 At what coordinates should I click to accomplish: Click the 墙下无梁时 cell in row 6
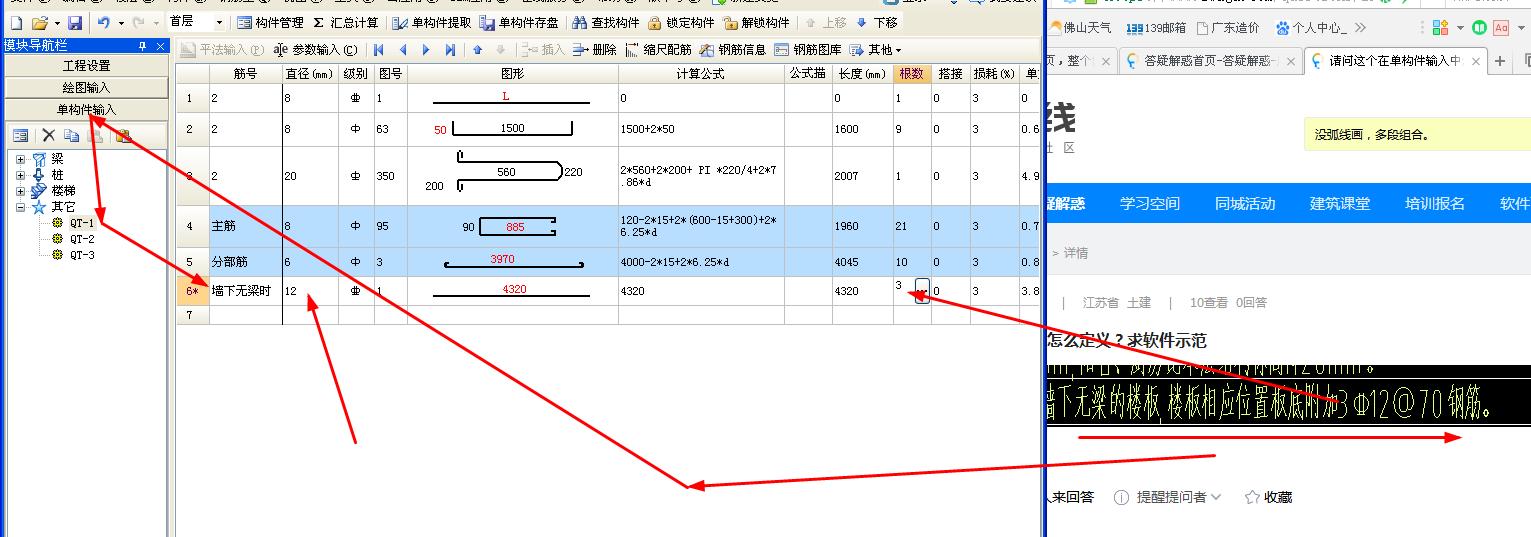click(x=245, y=290)
